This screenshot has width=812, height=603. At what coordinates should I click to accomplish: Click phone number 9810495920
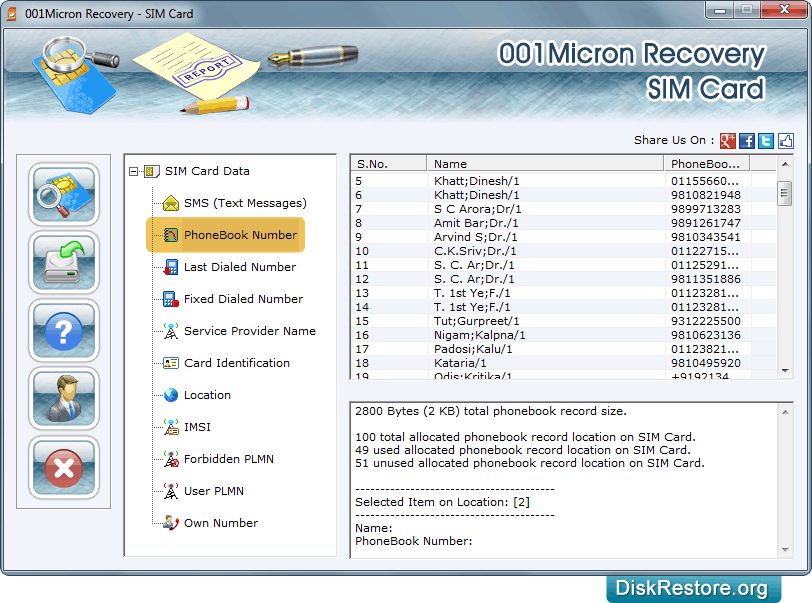pos(706,363)
